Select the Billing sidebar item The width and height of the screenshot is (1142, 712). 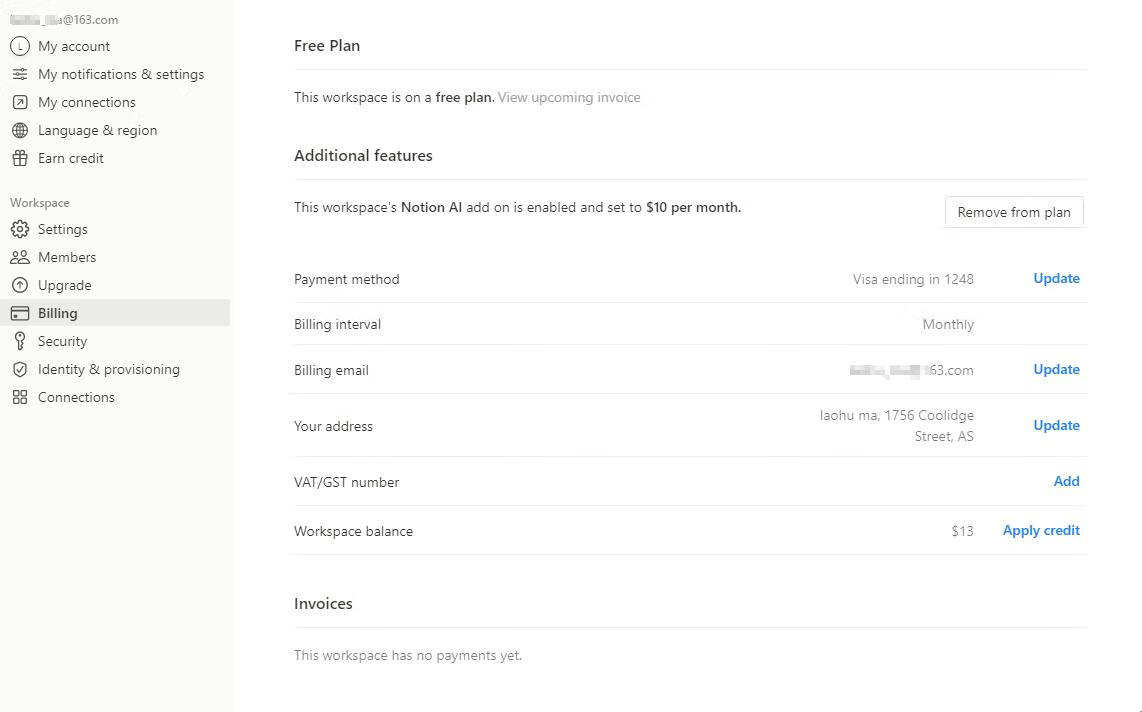115,313
